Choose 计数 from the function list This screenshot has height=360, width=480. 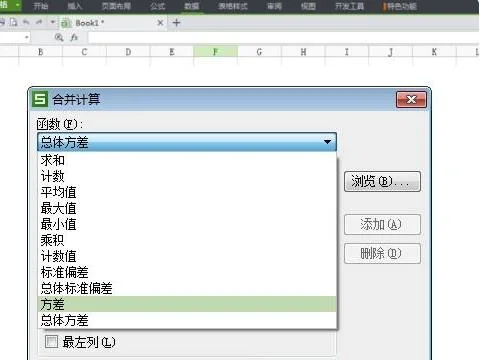(x=187, y=176)
